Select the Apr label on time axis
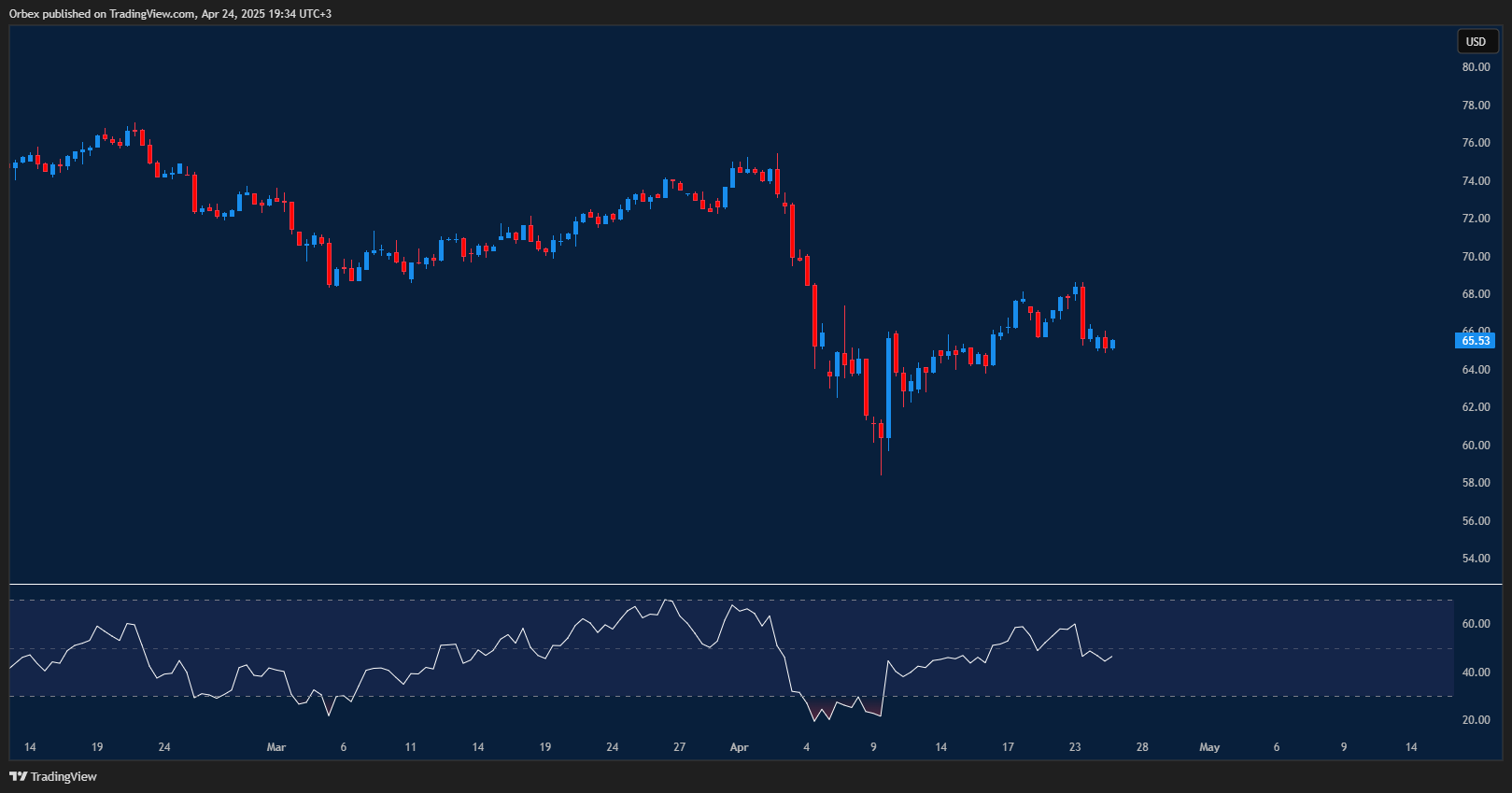The image size is (1512, 793). pyautogui.click(x=739, y=747)
